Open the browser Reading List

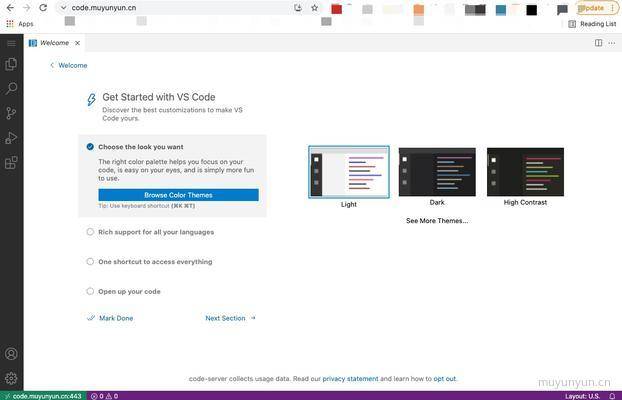pyautogui.click(x=592, y=24)
